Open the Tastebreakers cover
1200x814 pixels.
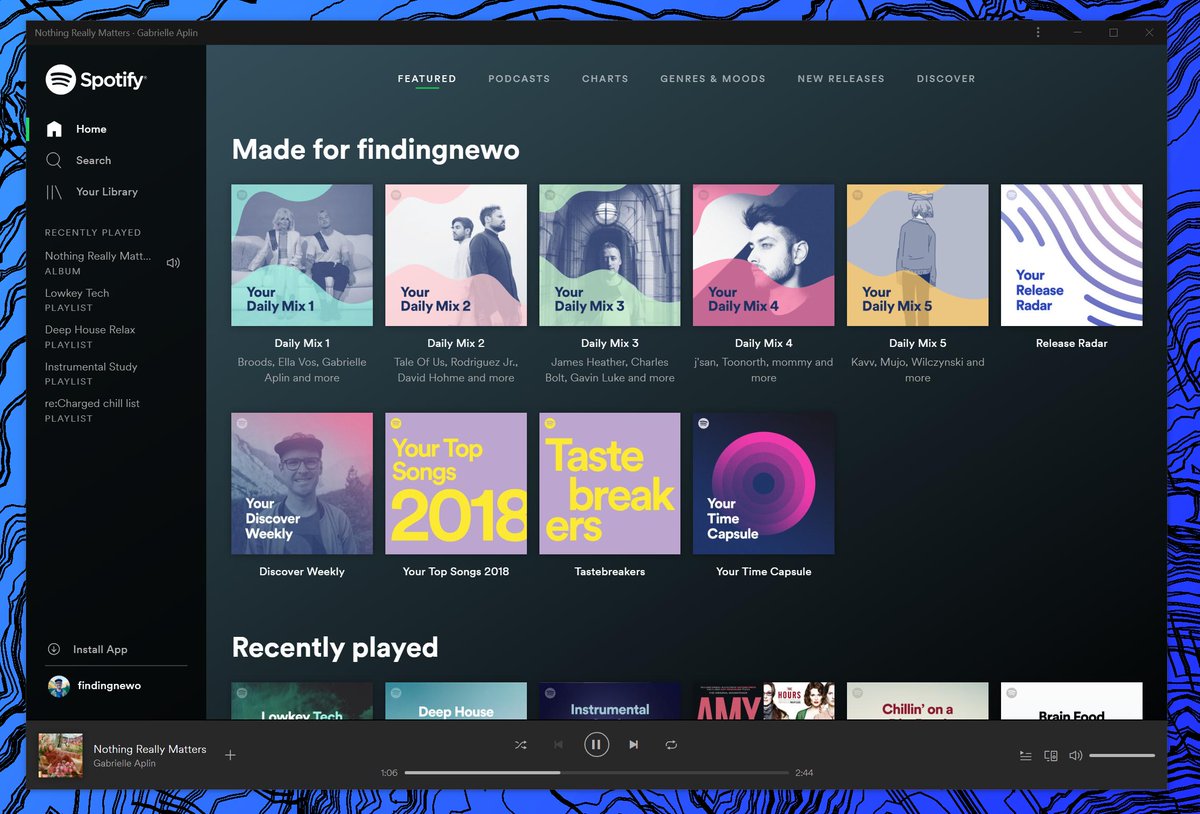click(x=610, y=484)
